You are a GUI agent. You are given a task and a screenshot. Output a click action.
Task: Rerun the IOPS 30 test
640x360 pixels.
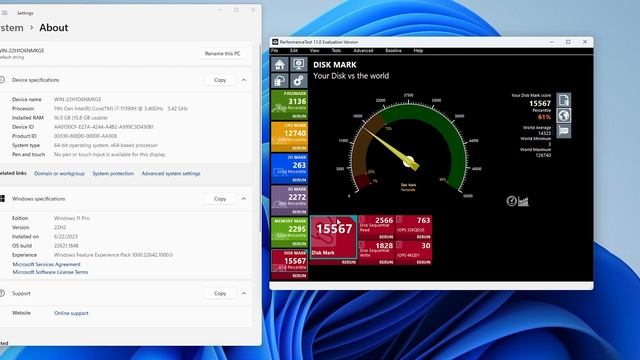pos(423,262)
